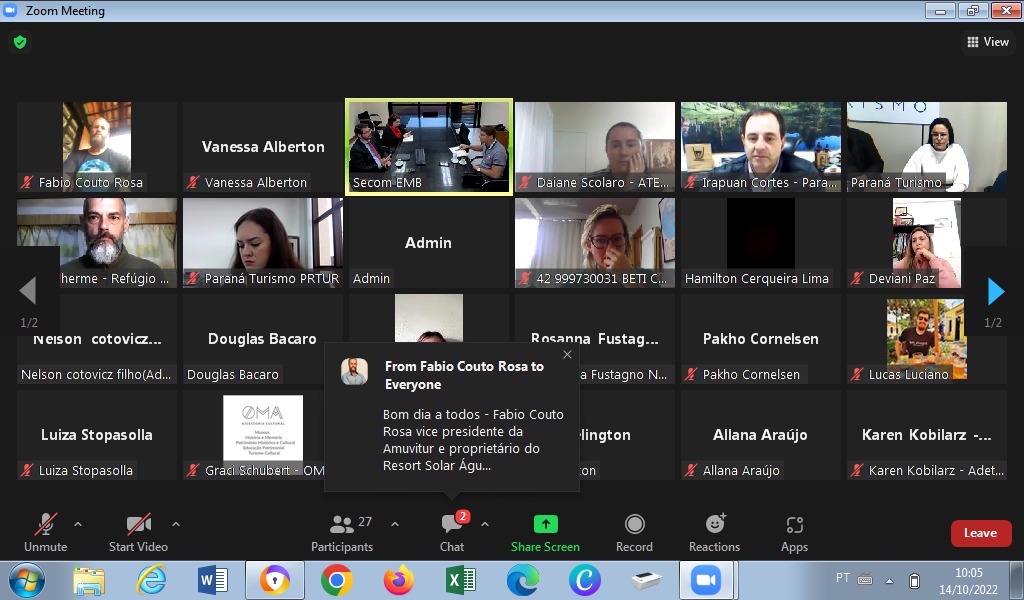Image resolution: width=1024 pixels, height=600 pixels.
Task: Open the View layout menu
Action: pos(987,42)
